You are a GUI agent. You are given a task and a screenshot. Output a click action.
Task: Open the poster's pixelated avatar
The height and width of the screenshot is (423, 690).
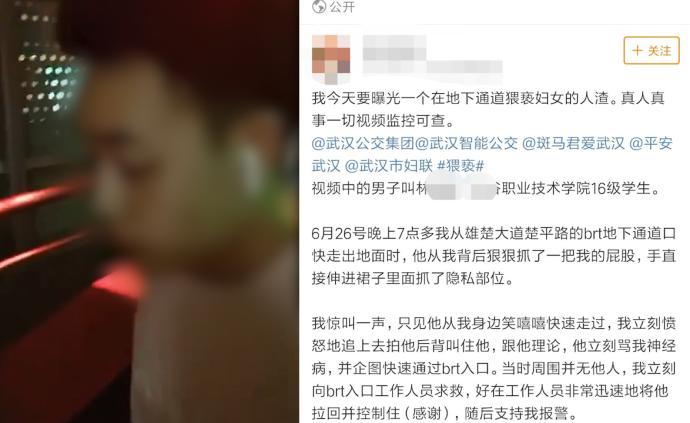point(331,59)
